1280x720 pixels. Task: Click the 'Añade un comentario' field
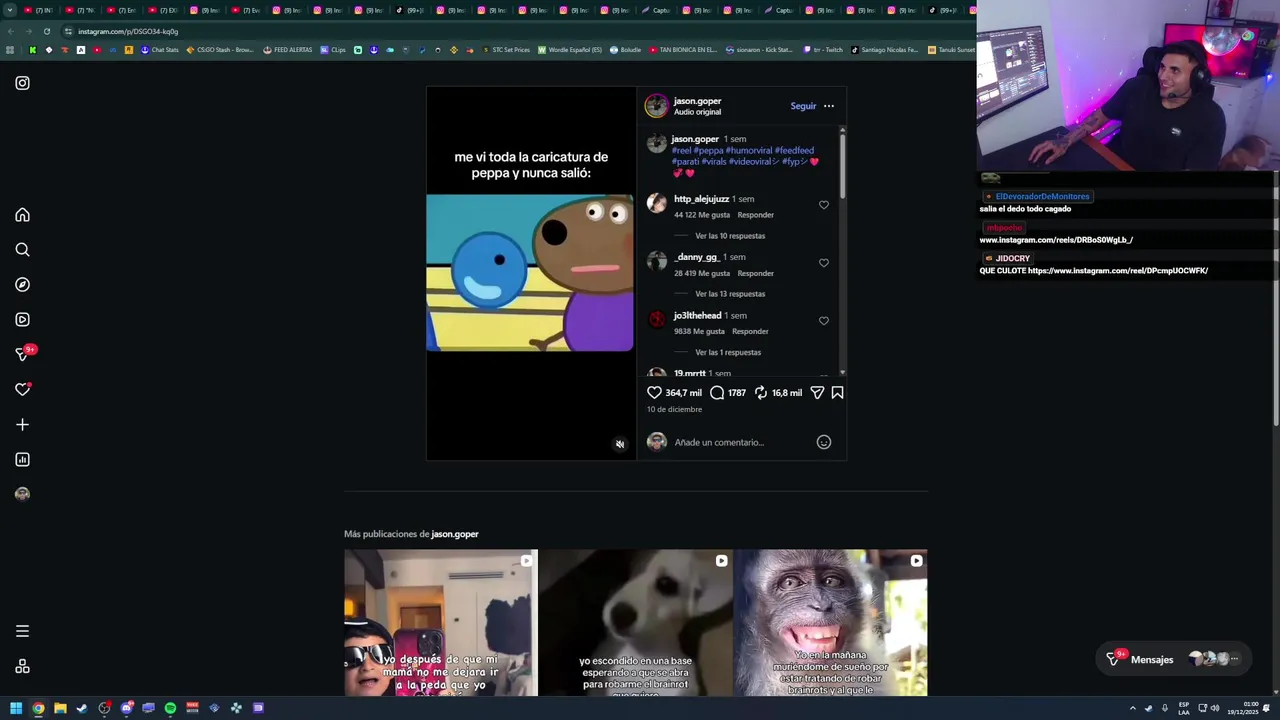click(x=740, y=442)
